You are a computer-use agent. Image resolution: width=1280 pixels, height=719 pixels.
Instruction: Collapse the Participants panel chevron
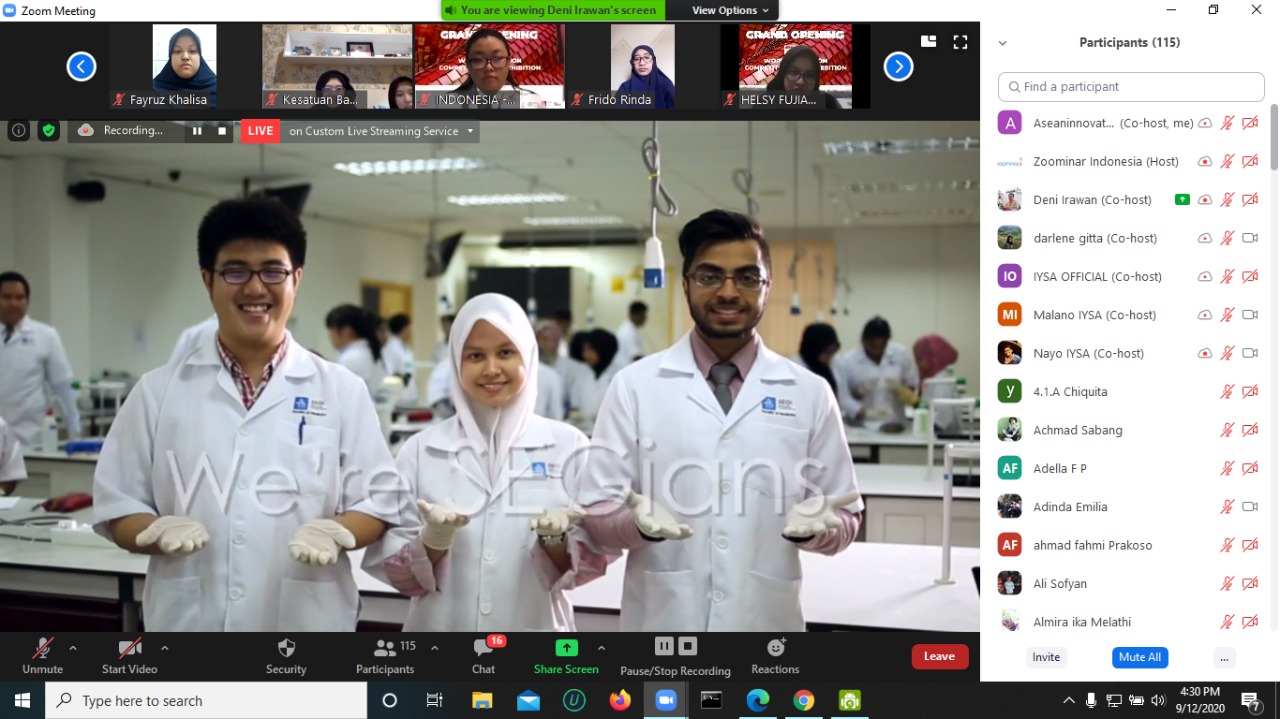click(x=1002, y=43)
